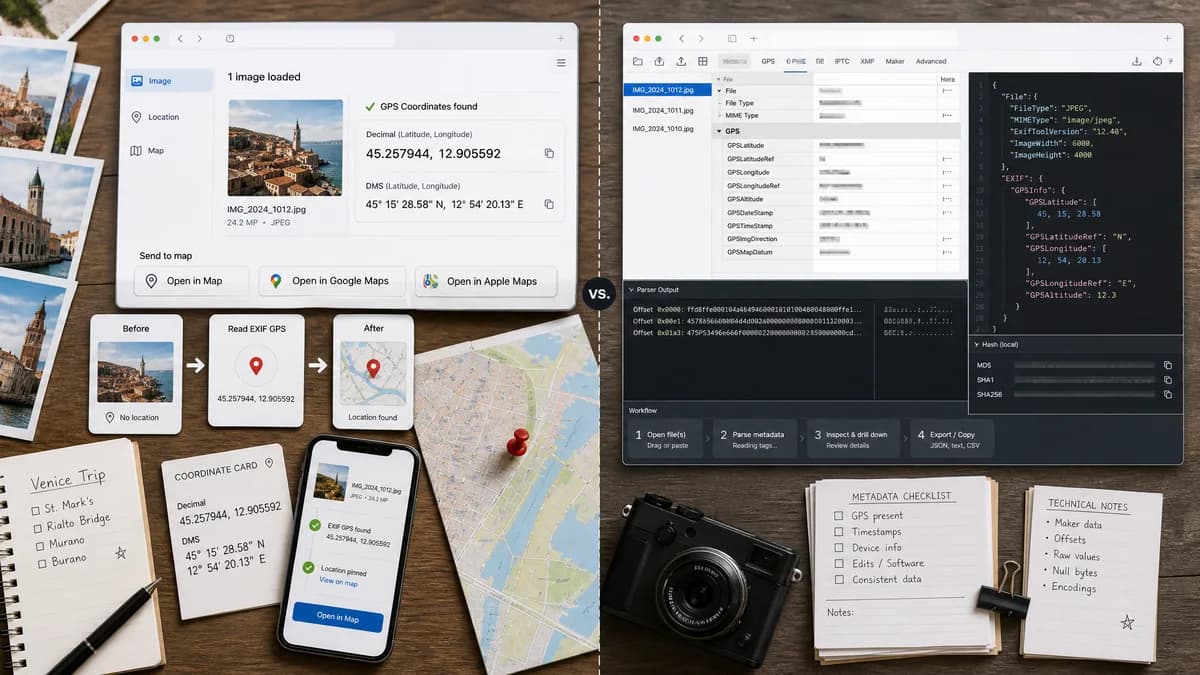This screenshot has width=1200, height=675.
Task: Tap View on map link on phone
Action: point(338,581)
